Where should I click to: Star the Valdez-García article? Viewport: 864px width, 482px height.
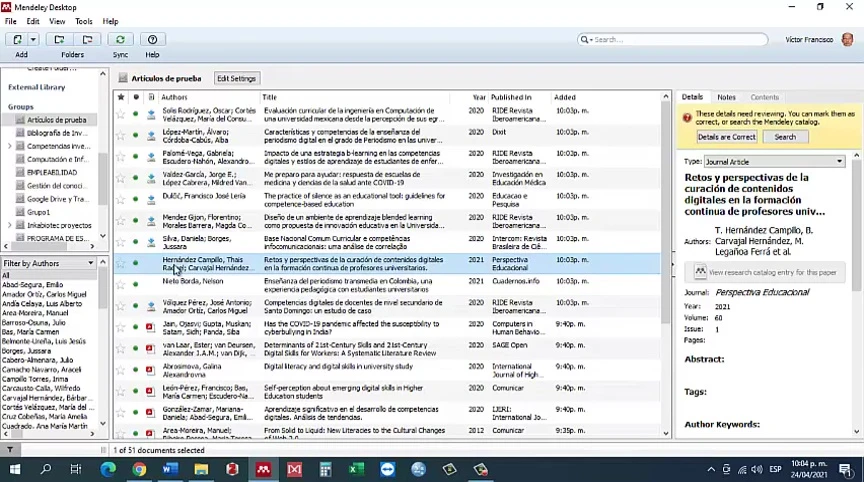point(121,178)
